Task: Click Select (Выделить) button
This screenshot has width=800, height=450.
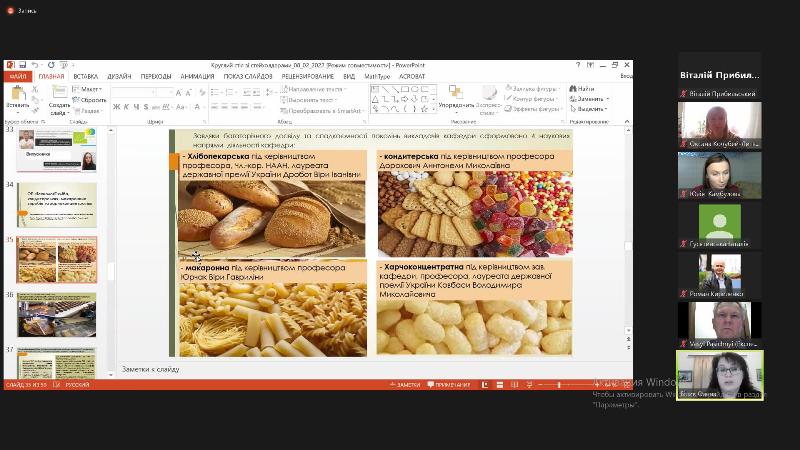Action: click(589, 109)
